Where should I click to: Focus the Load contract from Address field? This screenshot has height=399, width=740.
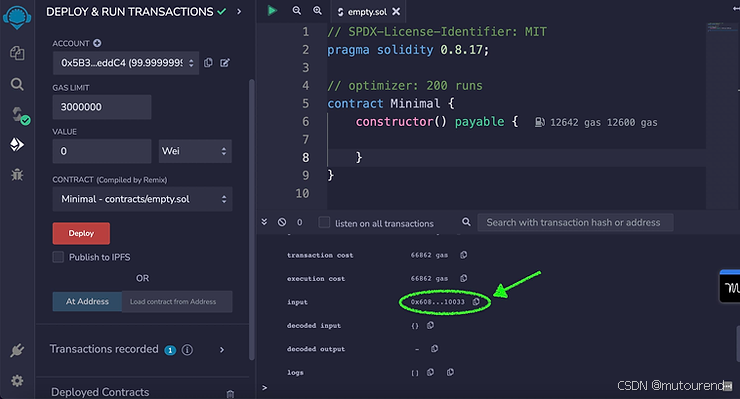(177, 301)
